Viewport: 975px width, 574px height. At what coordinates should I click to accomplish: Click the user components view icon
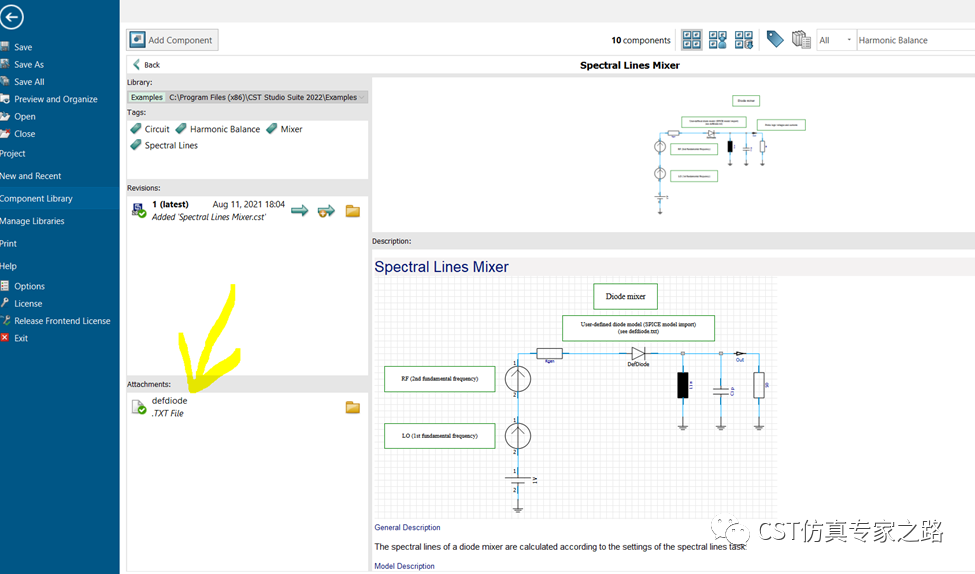(x=718, y=40)
